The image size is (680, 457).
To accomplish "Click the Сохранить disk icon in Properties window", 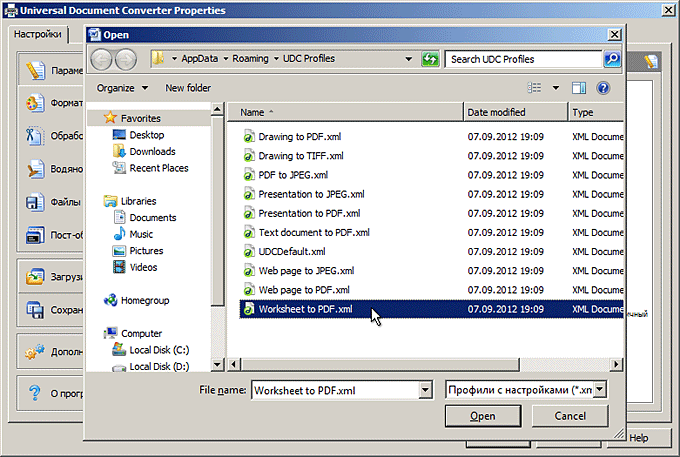I will pyautogui.click(x=35, y=310).
